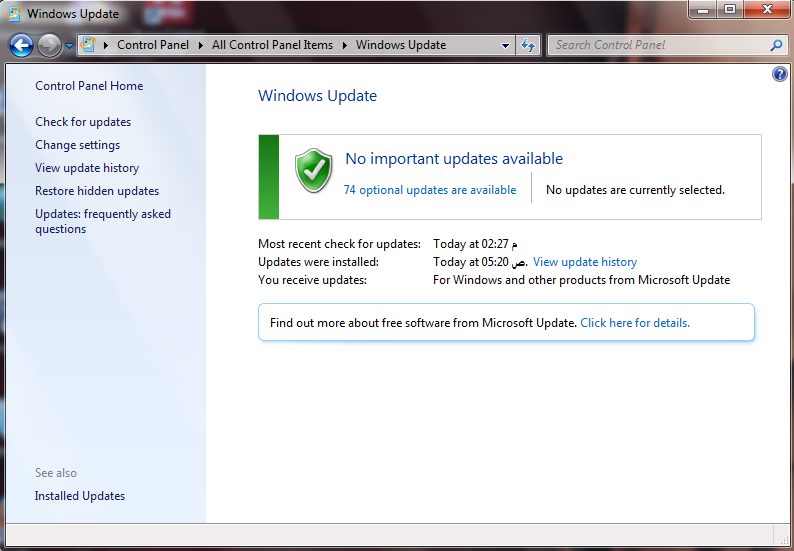Image resolution: width=794 pixels, height=551 pixels.
Task: Click inside the Search Control Panel field
Action: coord(655,45)
